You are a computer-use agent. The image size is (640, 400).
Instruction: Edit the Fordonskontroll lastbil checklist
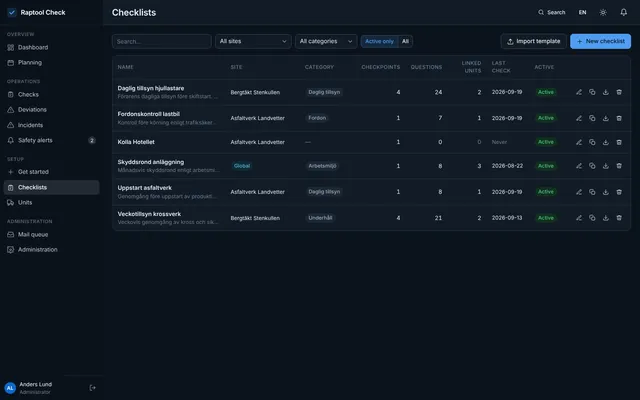(x=579, y=118)
